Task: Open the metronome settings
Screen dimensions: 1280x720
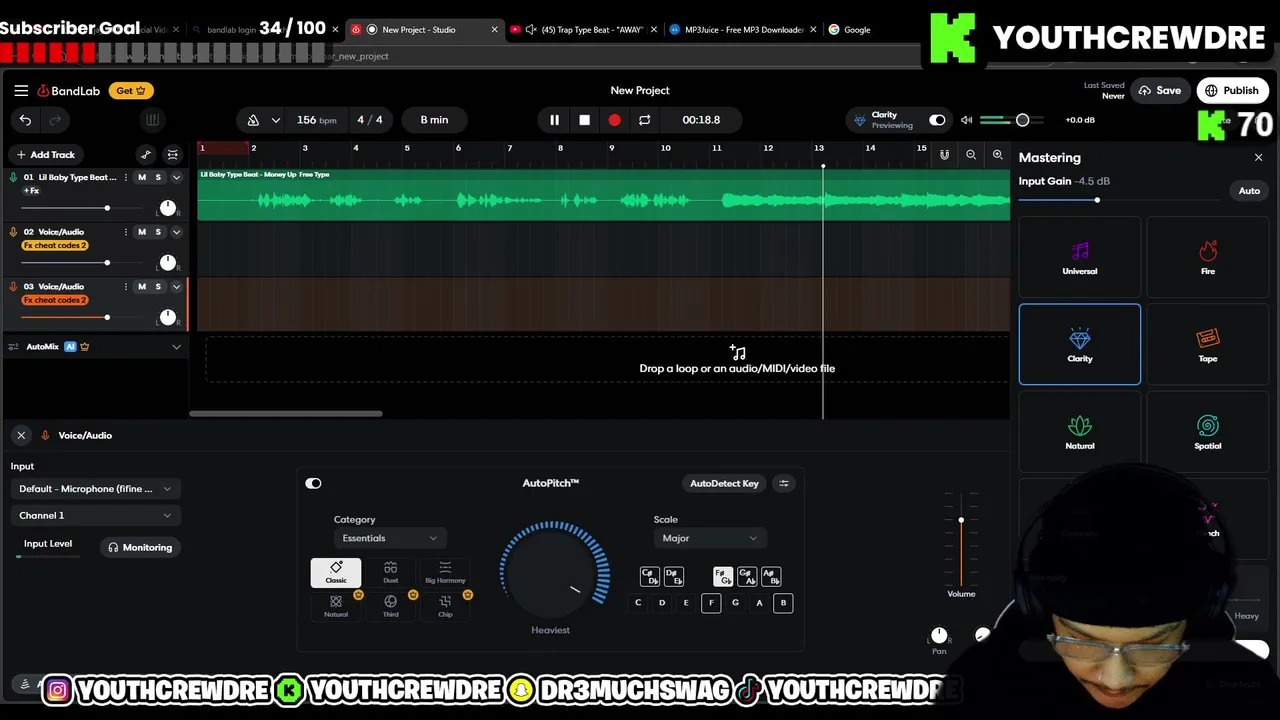Action: (x=253, y=120)
